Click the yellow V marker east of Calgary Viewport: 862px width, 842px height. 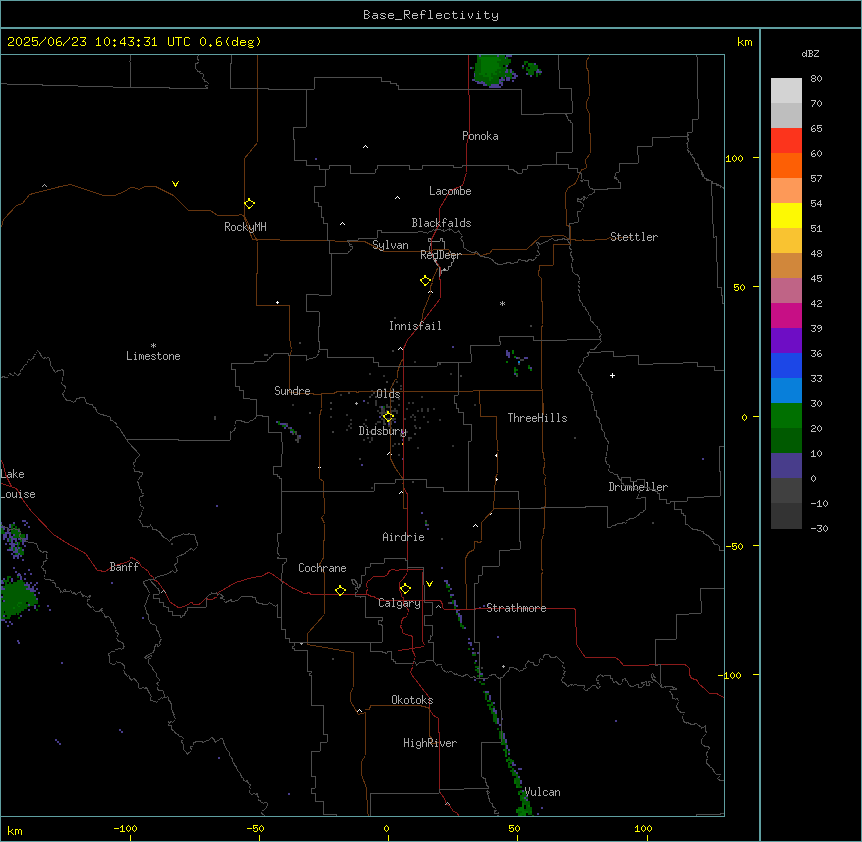pyautogui.click(x=429, y=584)
